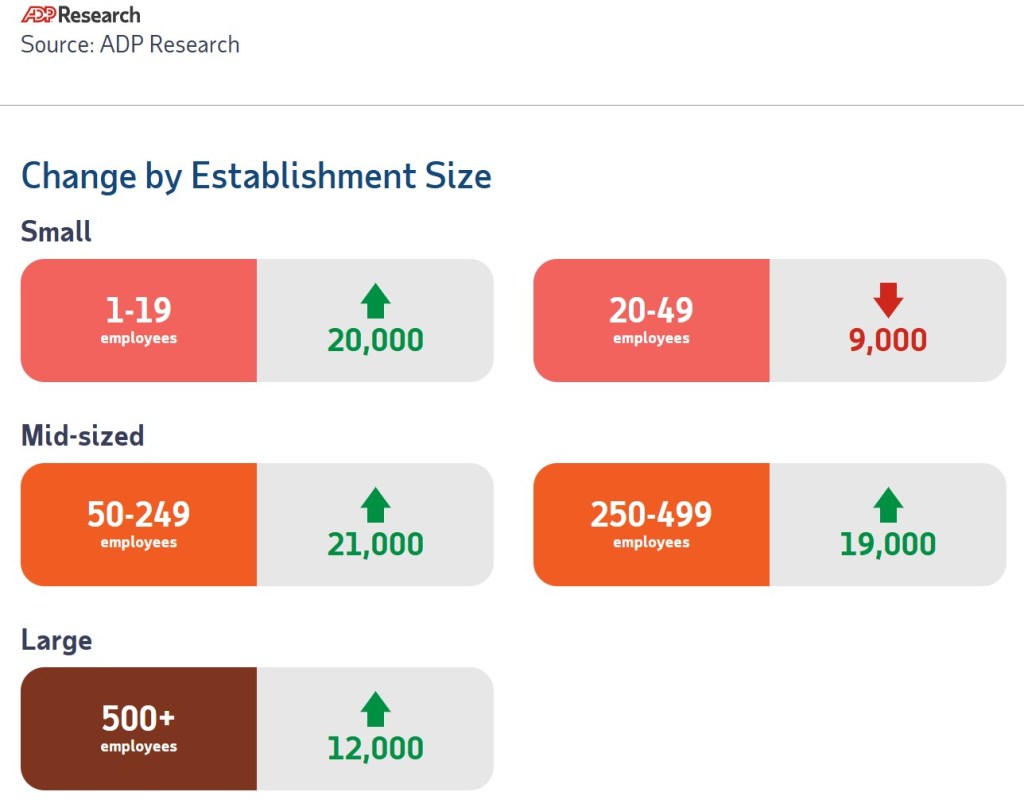Click the Change by Establishment Size heading
The width and height of the screenshot is (1024, 811).
(x=256, y=176)
